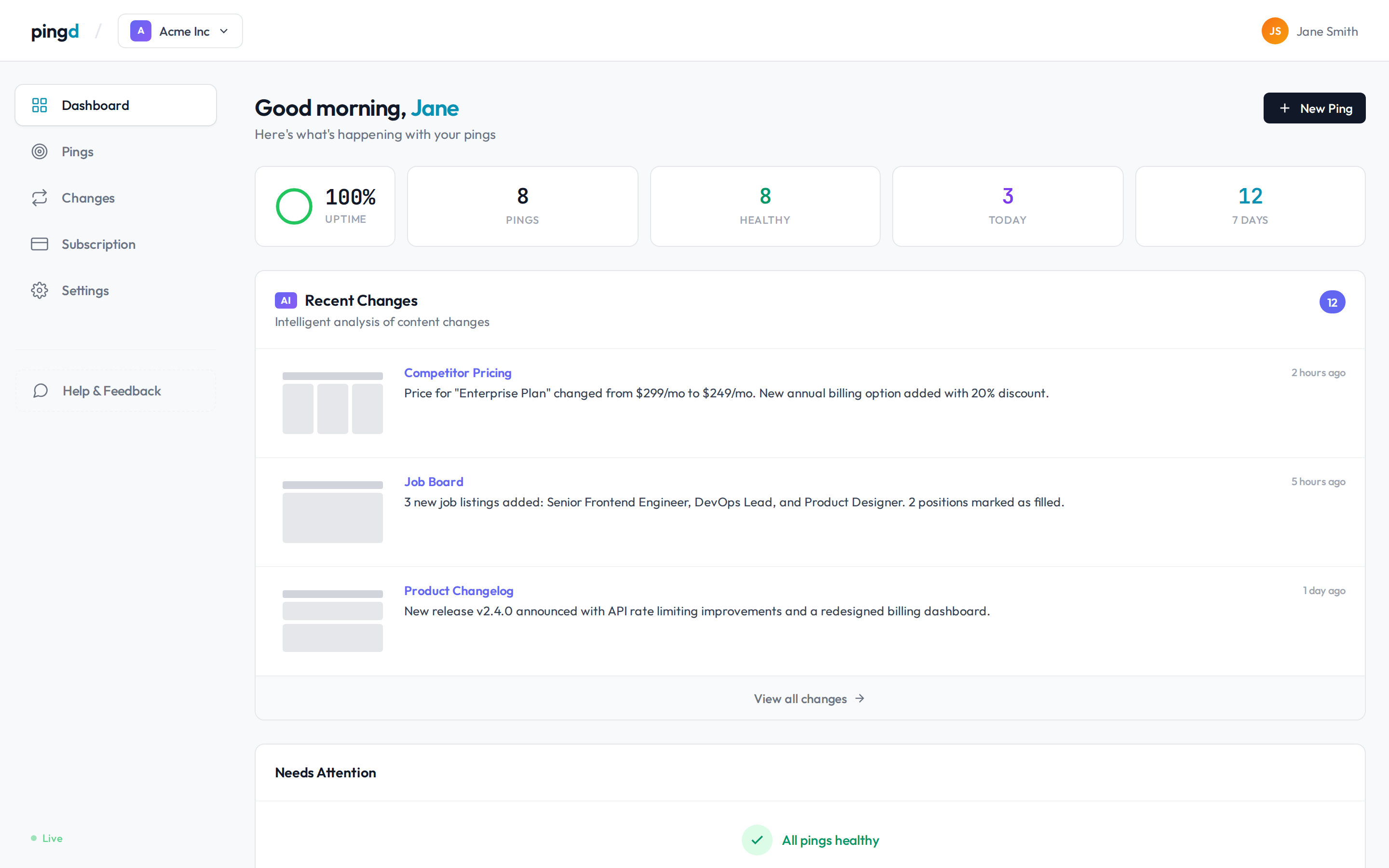Click the JS avatar in the top bar
1389x868 pixels.
click(x=1275, y=30)
